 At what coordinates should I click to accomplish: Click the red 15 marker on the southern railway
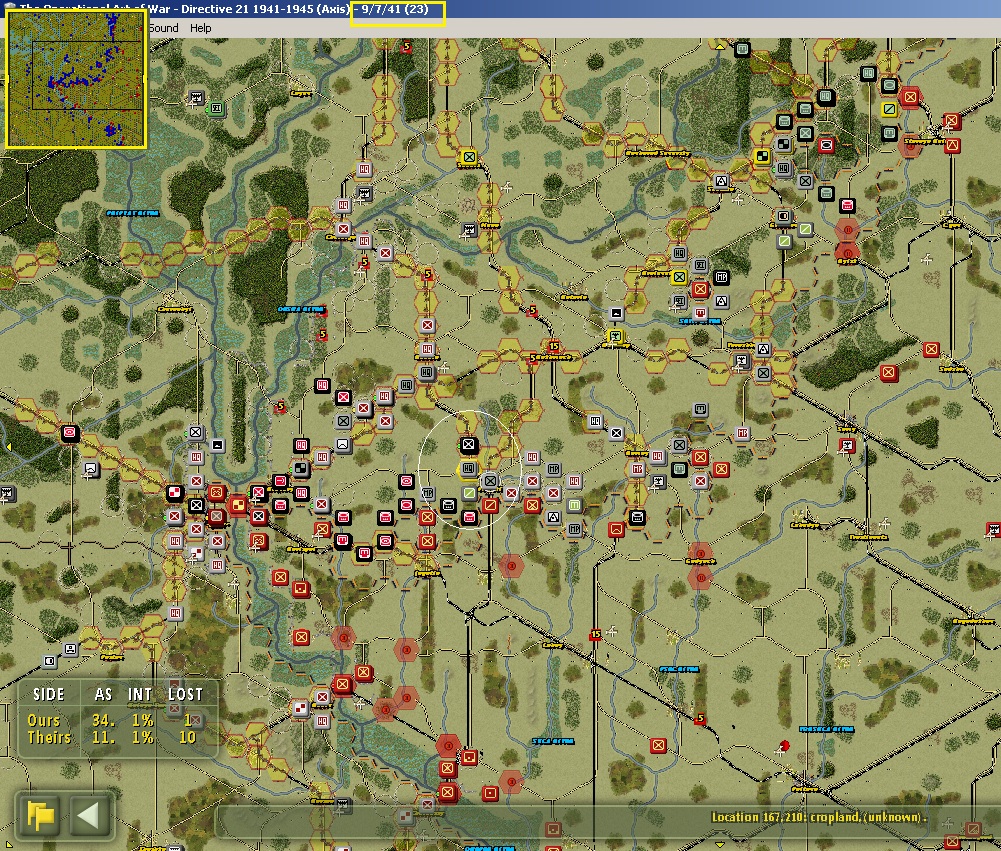pos(596,635)
